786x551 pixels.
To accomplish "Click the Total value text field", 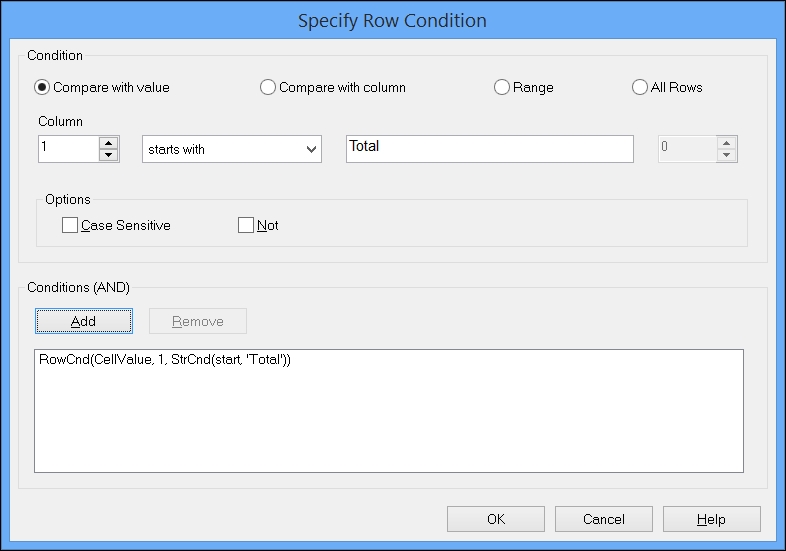I will [x=490, y=149].
